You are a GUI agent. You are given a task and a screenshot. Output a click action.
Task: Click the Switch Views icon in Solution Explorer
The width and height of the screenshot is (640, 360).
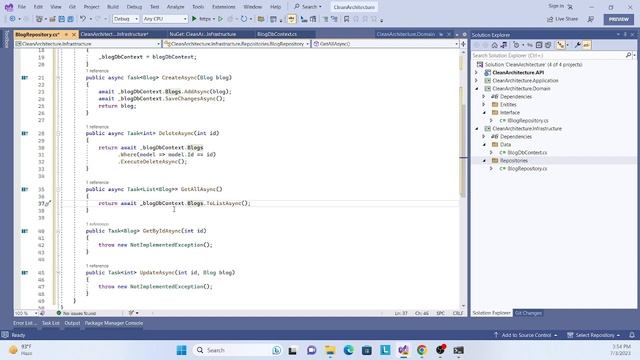(504, 45)
